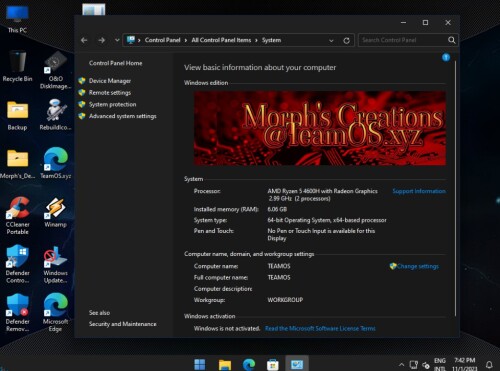Click Windows is not activated text
This screenshot has height=371, width=500.
(227, 328)
